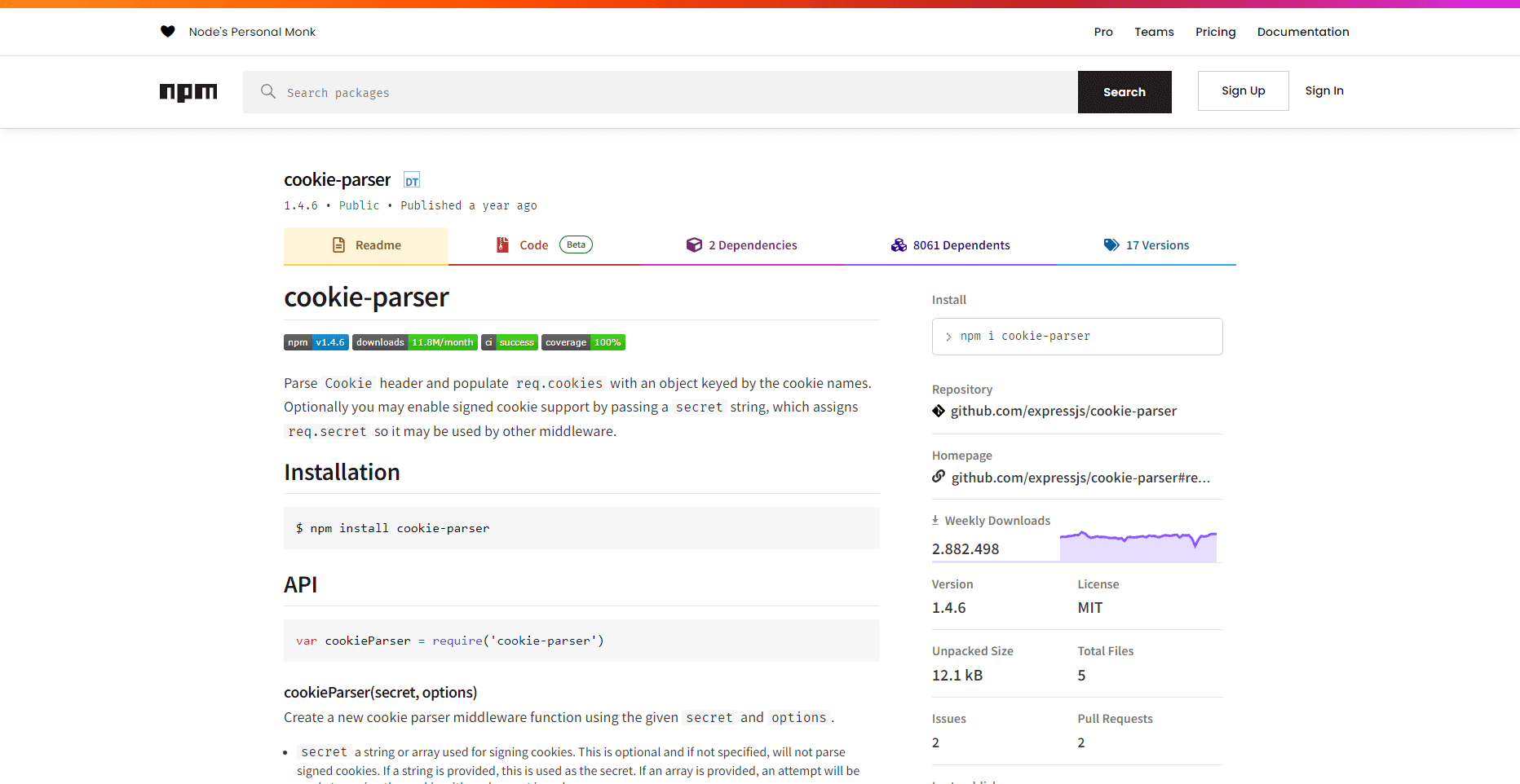The image size is (1520, 784).
Task: Click the coverage 100% badge
Action: [583, 342]
